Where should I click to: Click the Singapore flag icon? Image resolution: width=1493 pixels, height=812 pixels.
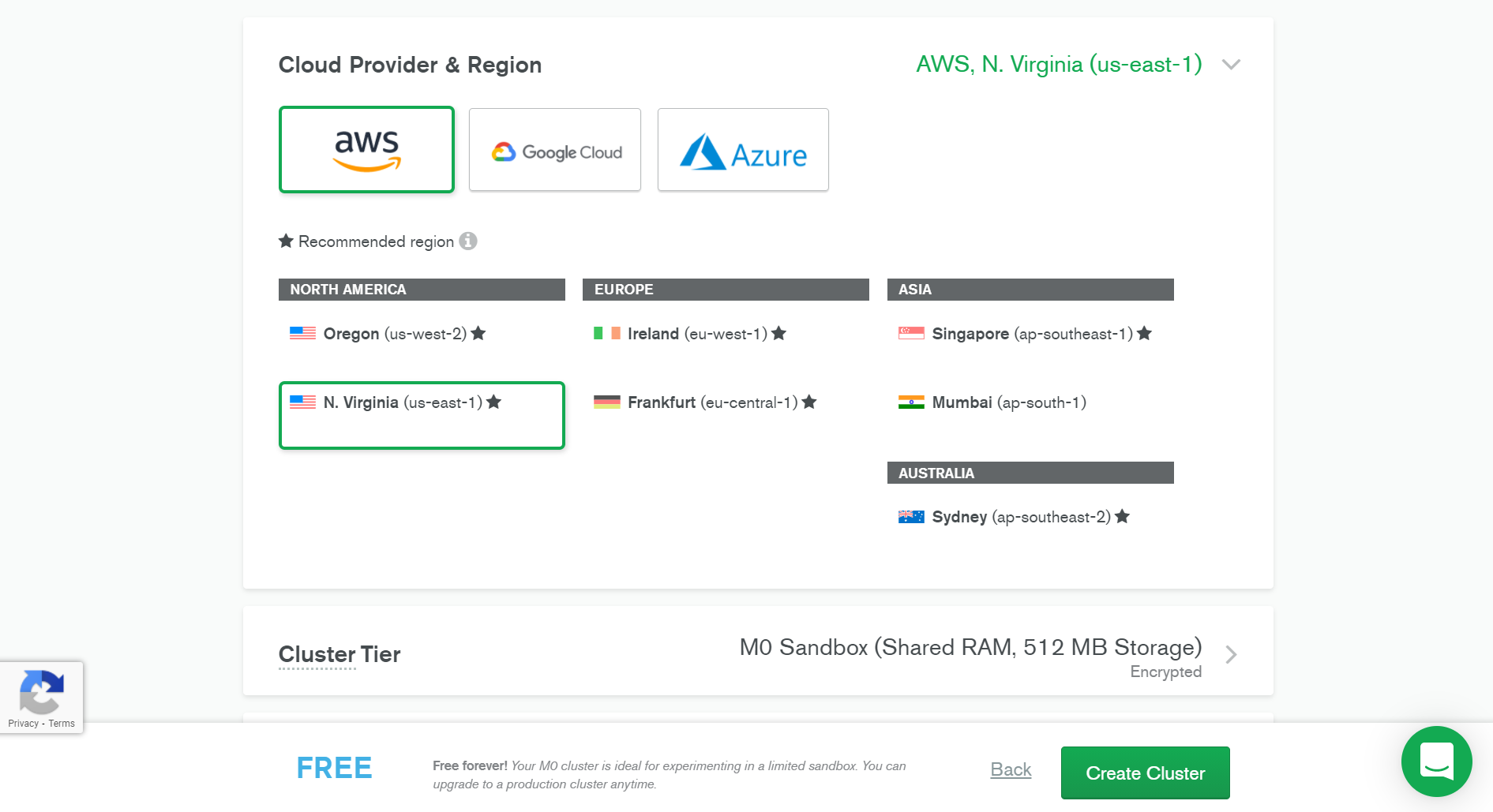pos(911,333)
